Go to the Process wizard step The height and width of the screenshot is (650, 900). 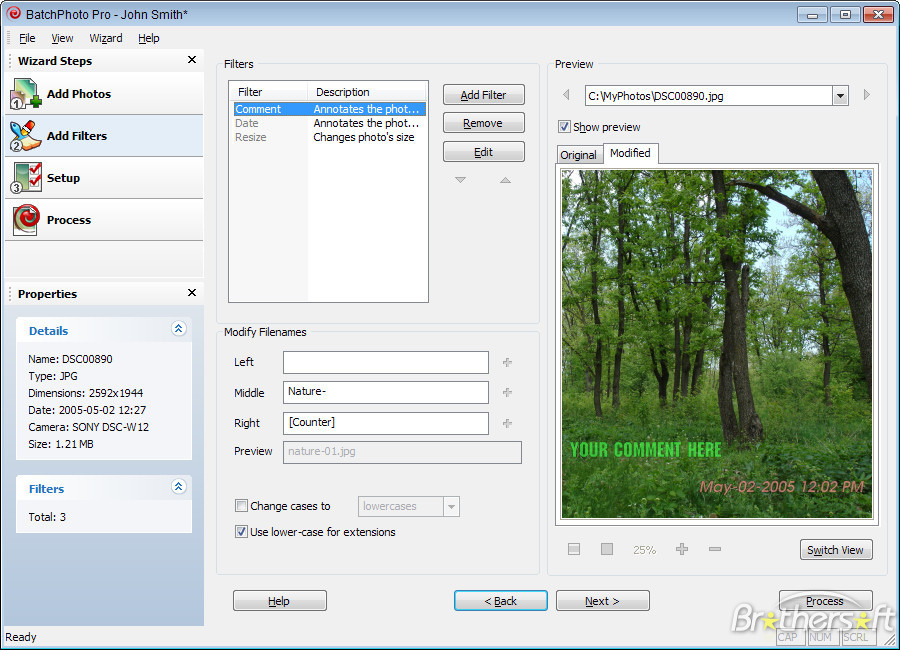click(x=68, y=220)
